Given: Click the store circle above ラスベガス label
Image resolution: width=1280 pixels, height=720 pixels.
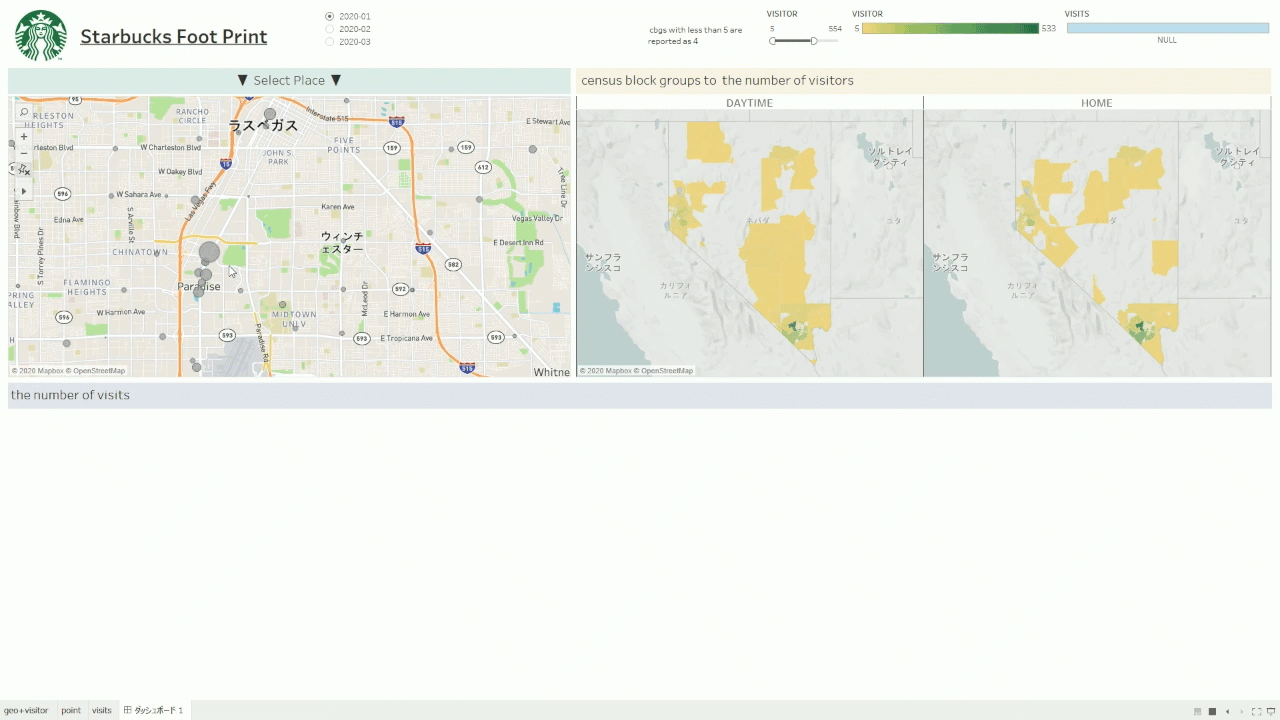Looking at the screenshot, I should pyautogui.click(x=270, y=114).
